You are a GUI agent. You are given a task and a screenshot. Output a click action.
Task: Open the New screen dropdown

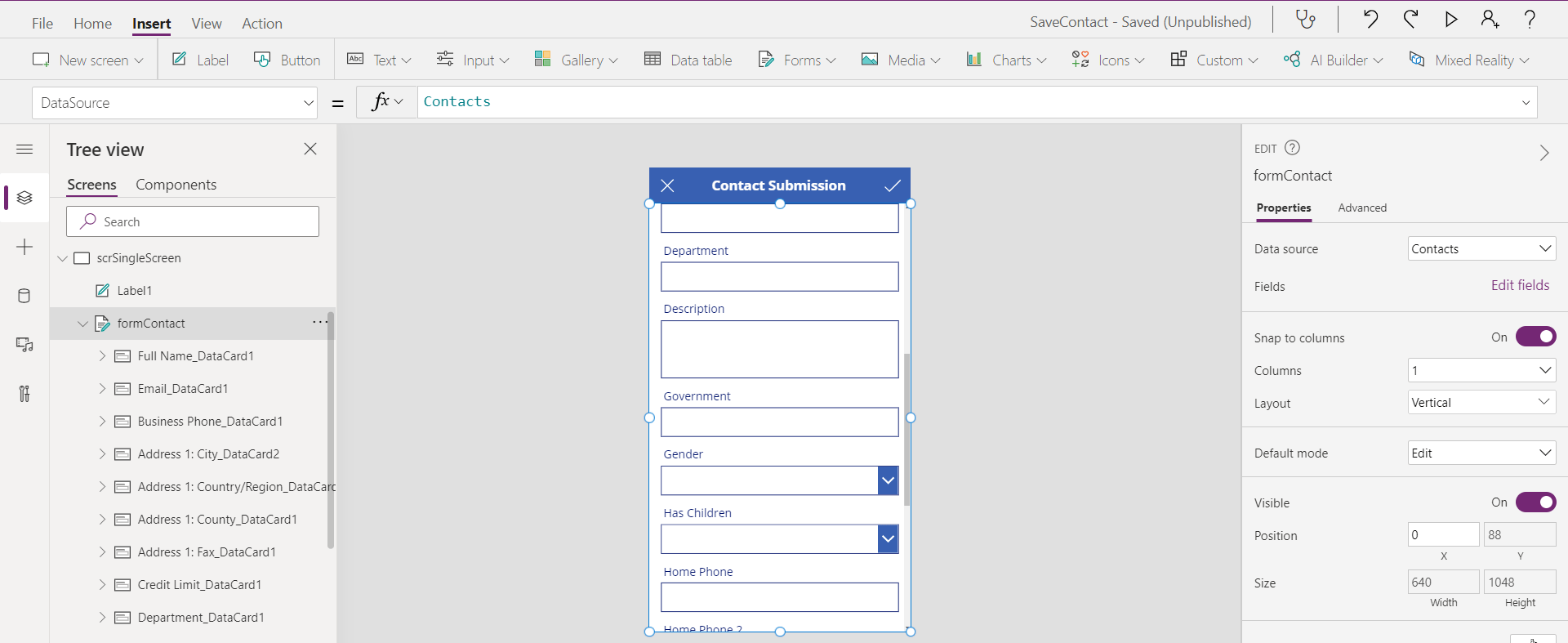pyautogui.click(x=87, y=60)
